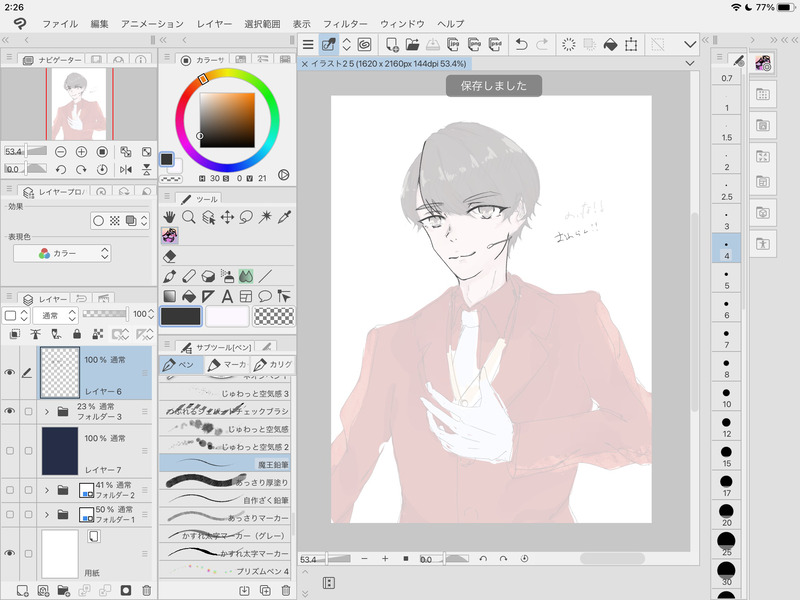Flip navigator view horizontally
This screenshot has height=600, width=800.
[x=126, y=169]
